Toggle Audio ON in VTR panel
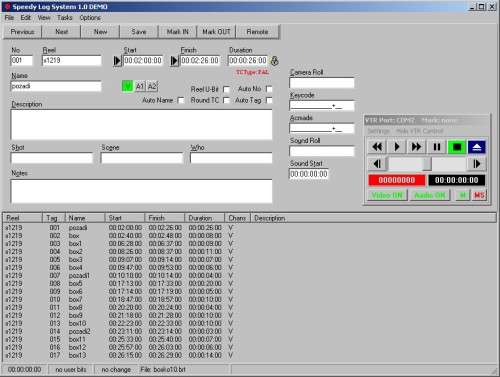Screen dimensions: 500x377 (x=430, y=195)
